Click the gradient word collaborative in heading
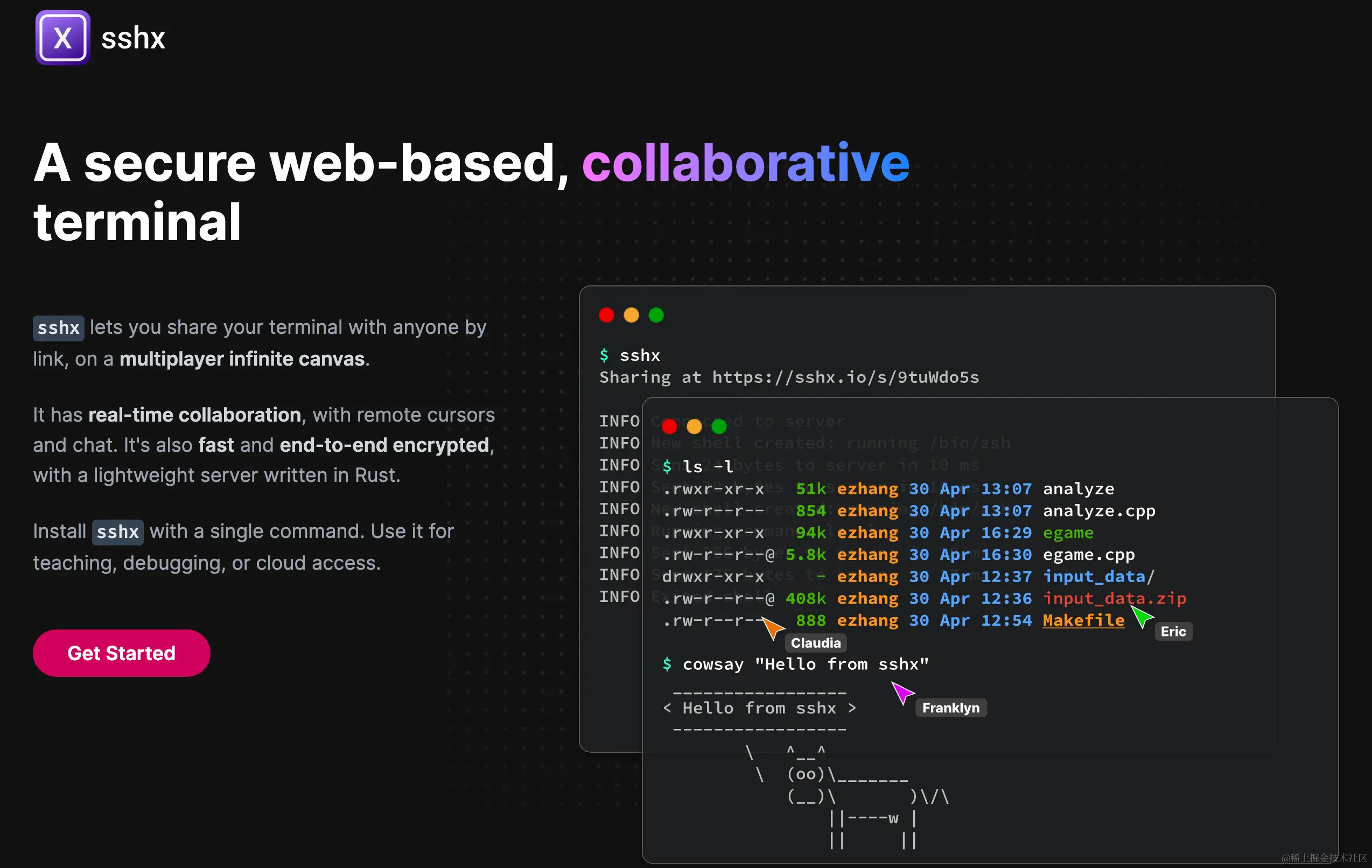This screenshot has height=868, width=1372. click(x=745, y=164)
